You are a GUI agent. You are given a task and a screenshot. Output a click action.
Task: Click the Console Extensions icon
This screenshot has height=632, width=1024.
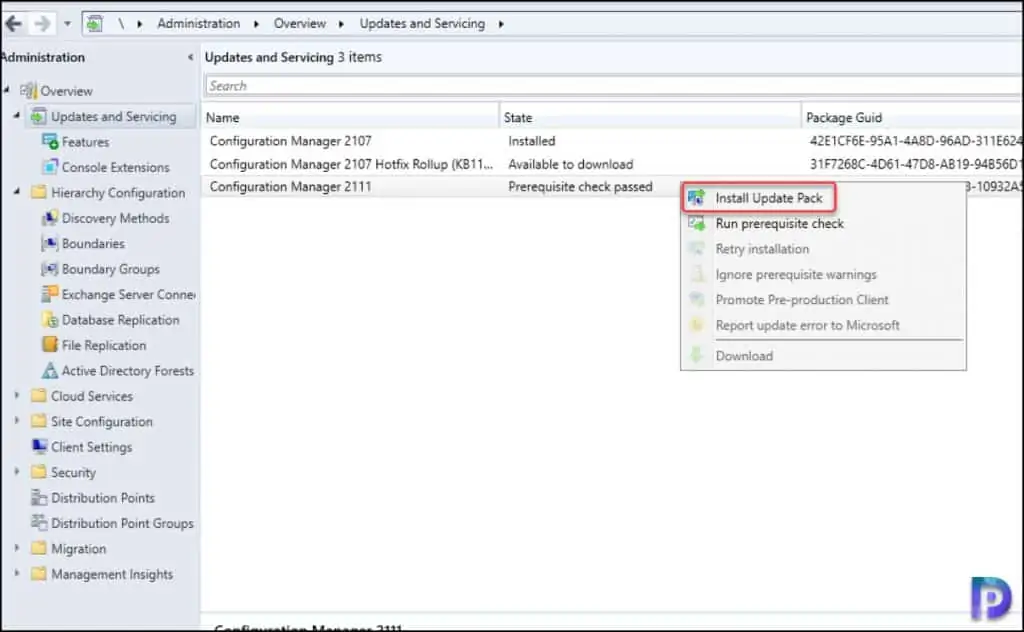pos(50,167)
